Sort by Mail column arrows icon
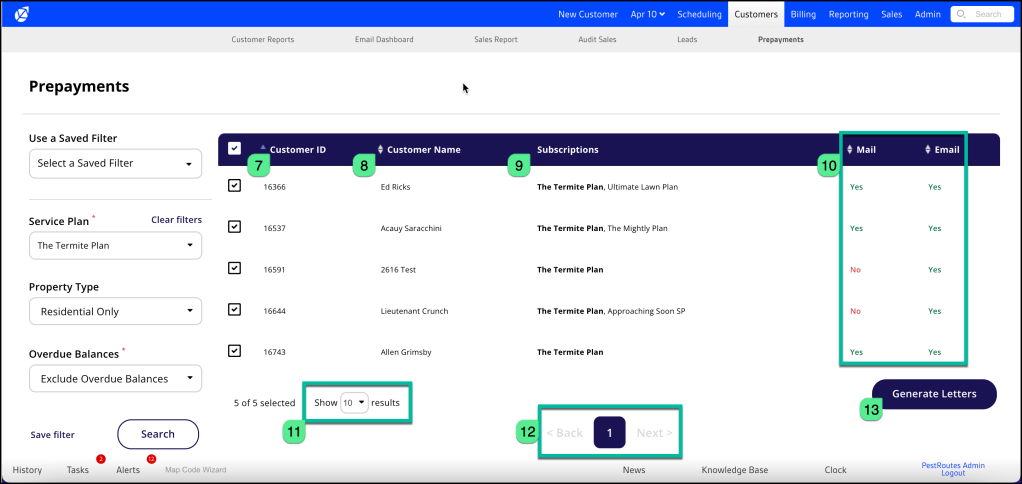1022x484 pixels. [x=850, y=150]
